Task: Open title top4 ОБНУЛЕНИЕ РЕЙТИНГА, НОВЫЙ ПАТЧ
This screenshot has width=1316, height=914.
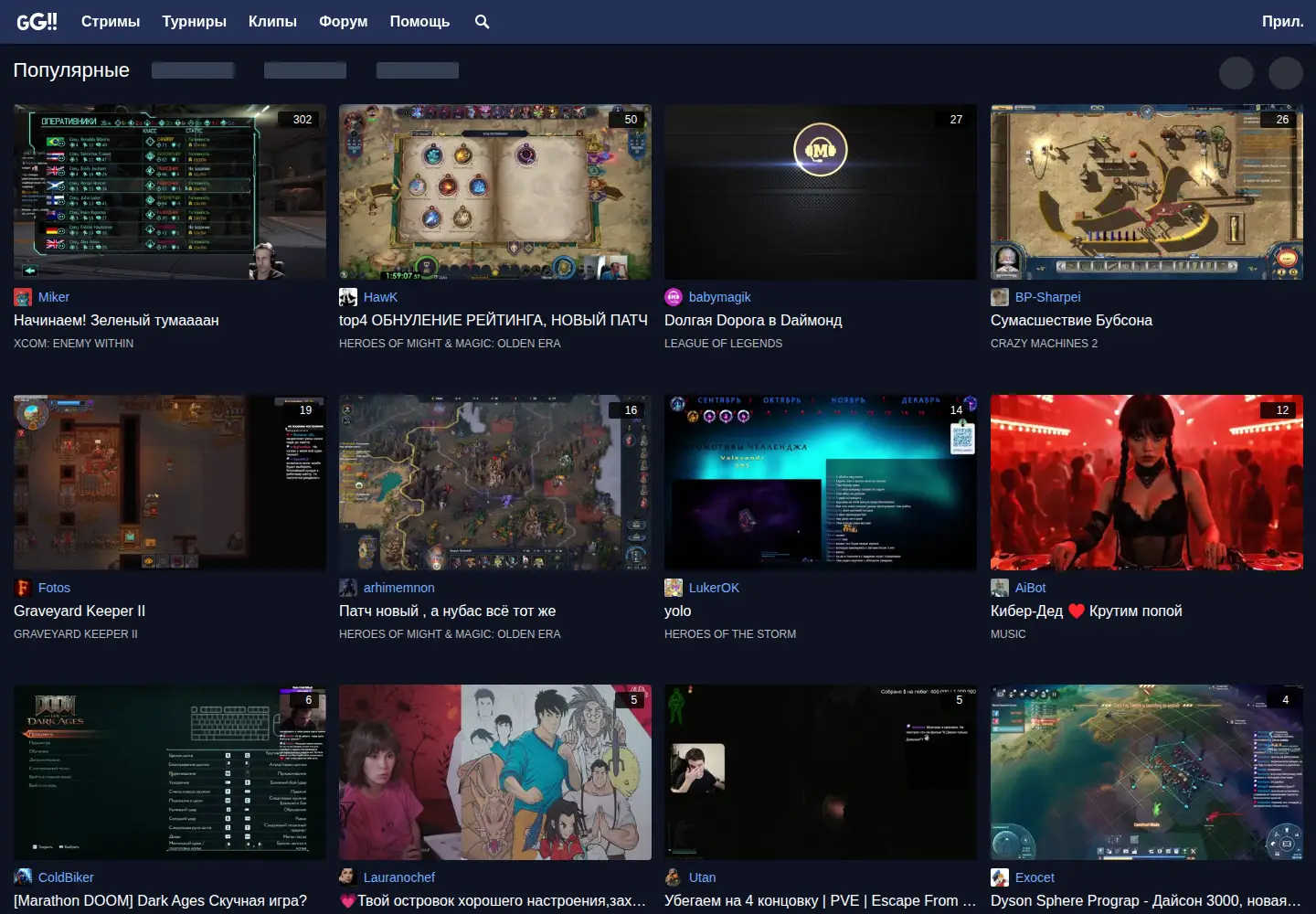Action: click(x=493, y=320)
